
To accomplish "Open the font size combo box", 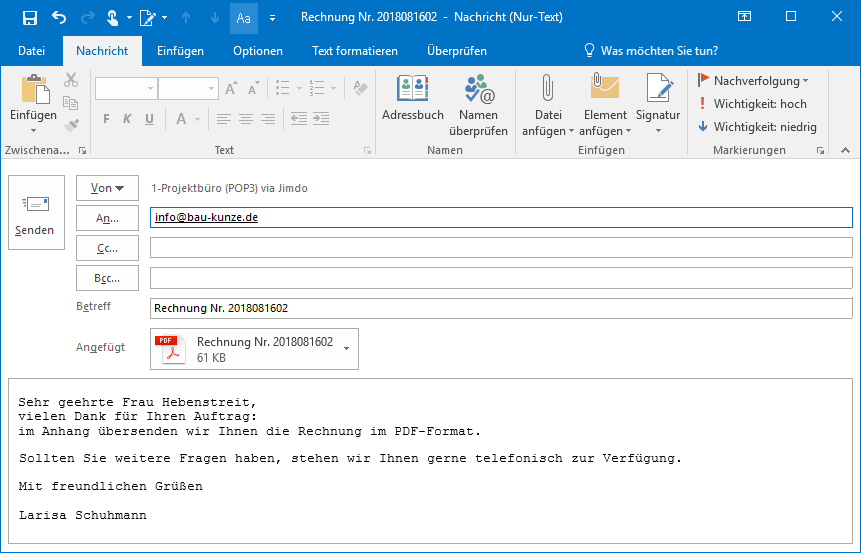I will coord(188,88).
